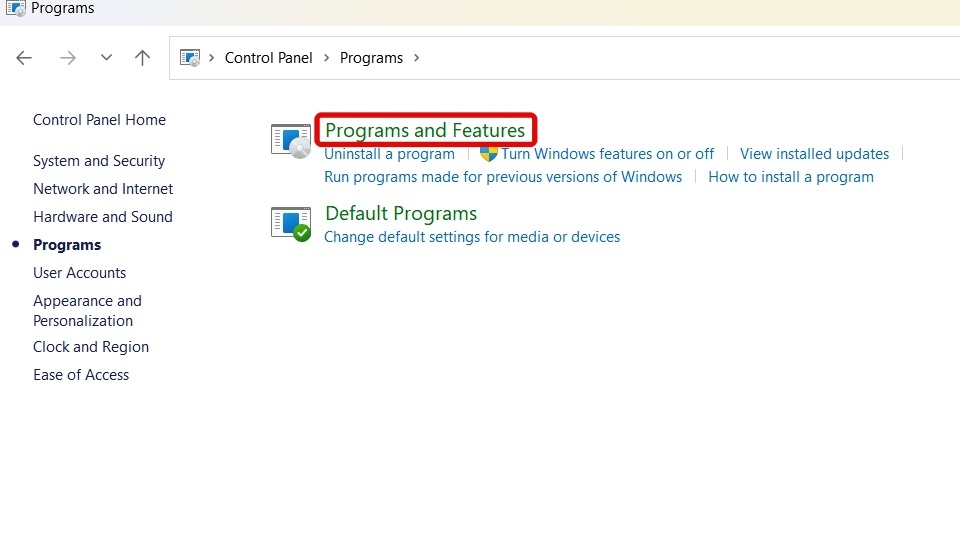Click the Control Panel icon in address bar
Image resolution: width=960 pixels, height=540 pixels.
pos(190,58)
